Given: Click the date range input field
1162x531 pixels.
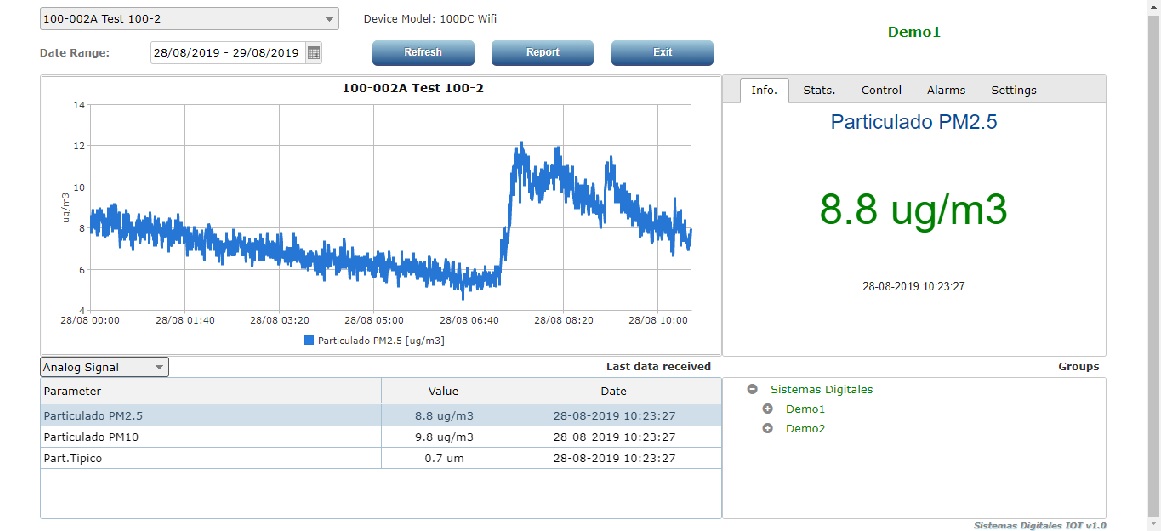Looking at the screenshot, I should pyautogui.click(x=226, y=53).
